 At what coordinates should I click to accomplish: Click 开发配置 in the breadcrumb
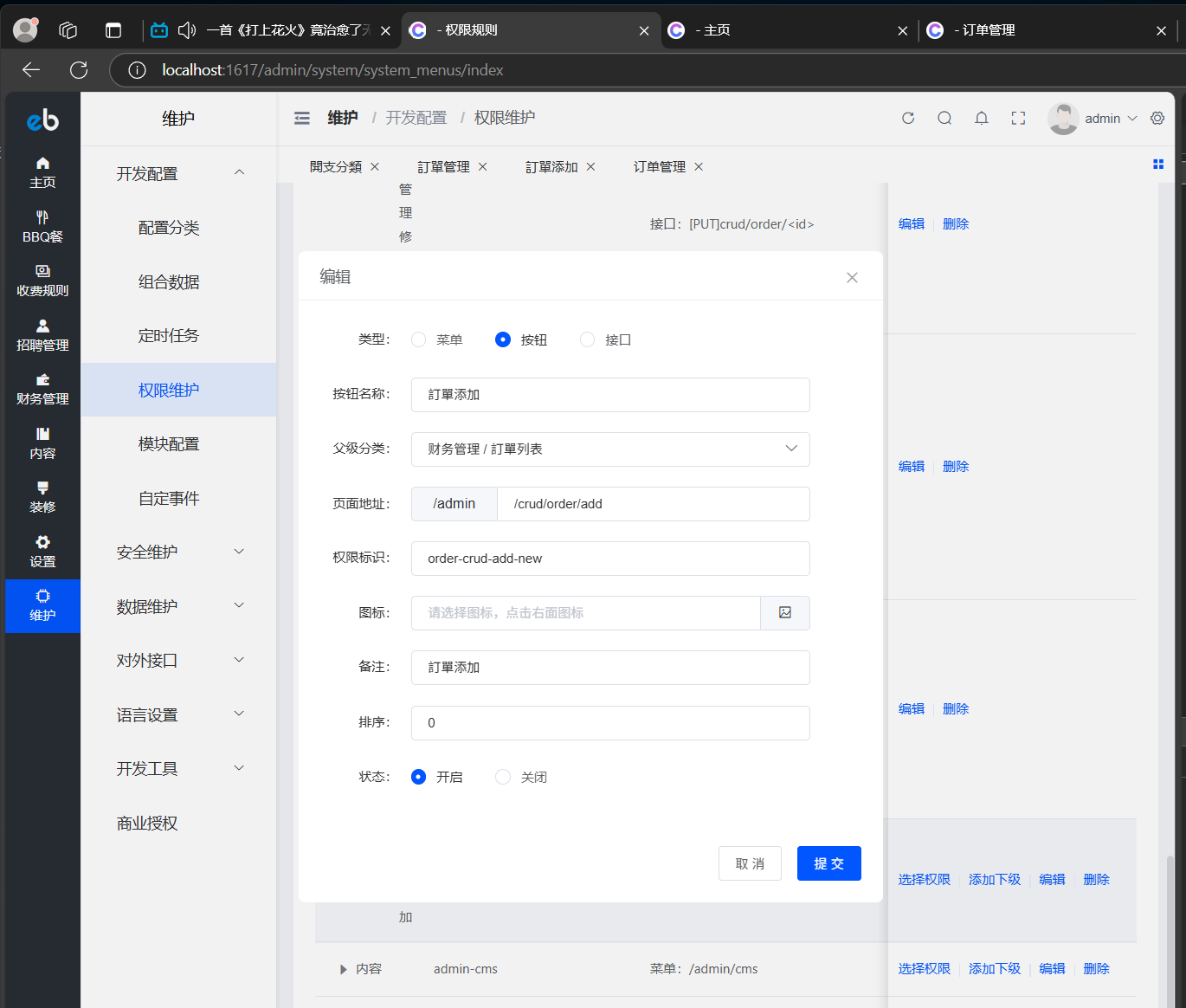coord(416,118)
